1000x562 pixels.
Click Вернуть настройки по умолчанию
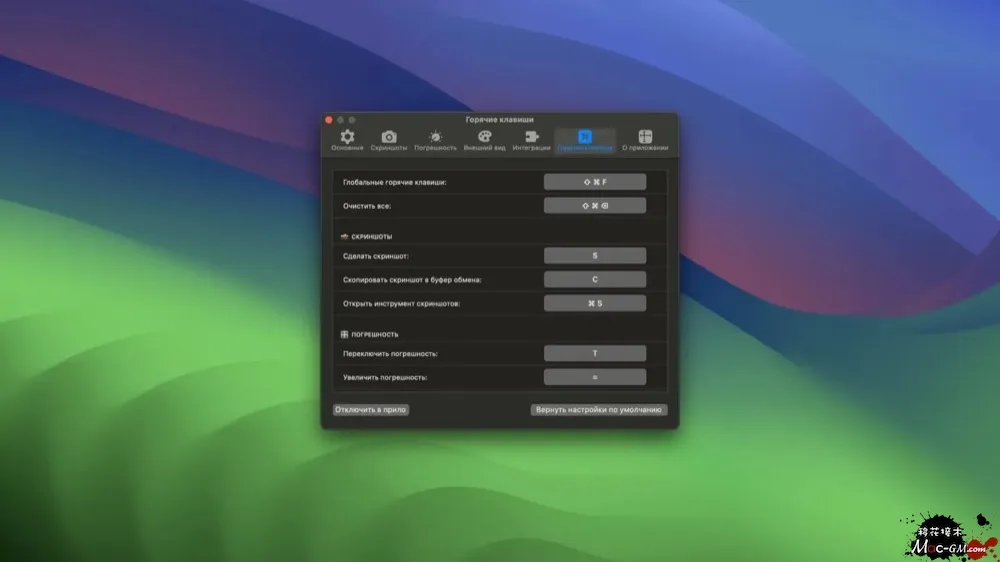coord(598,410)
